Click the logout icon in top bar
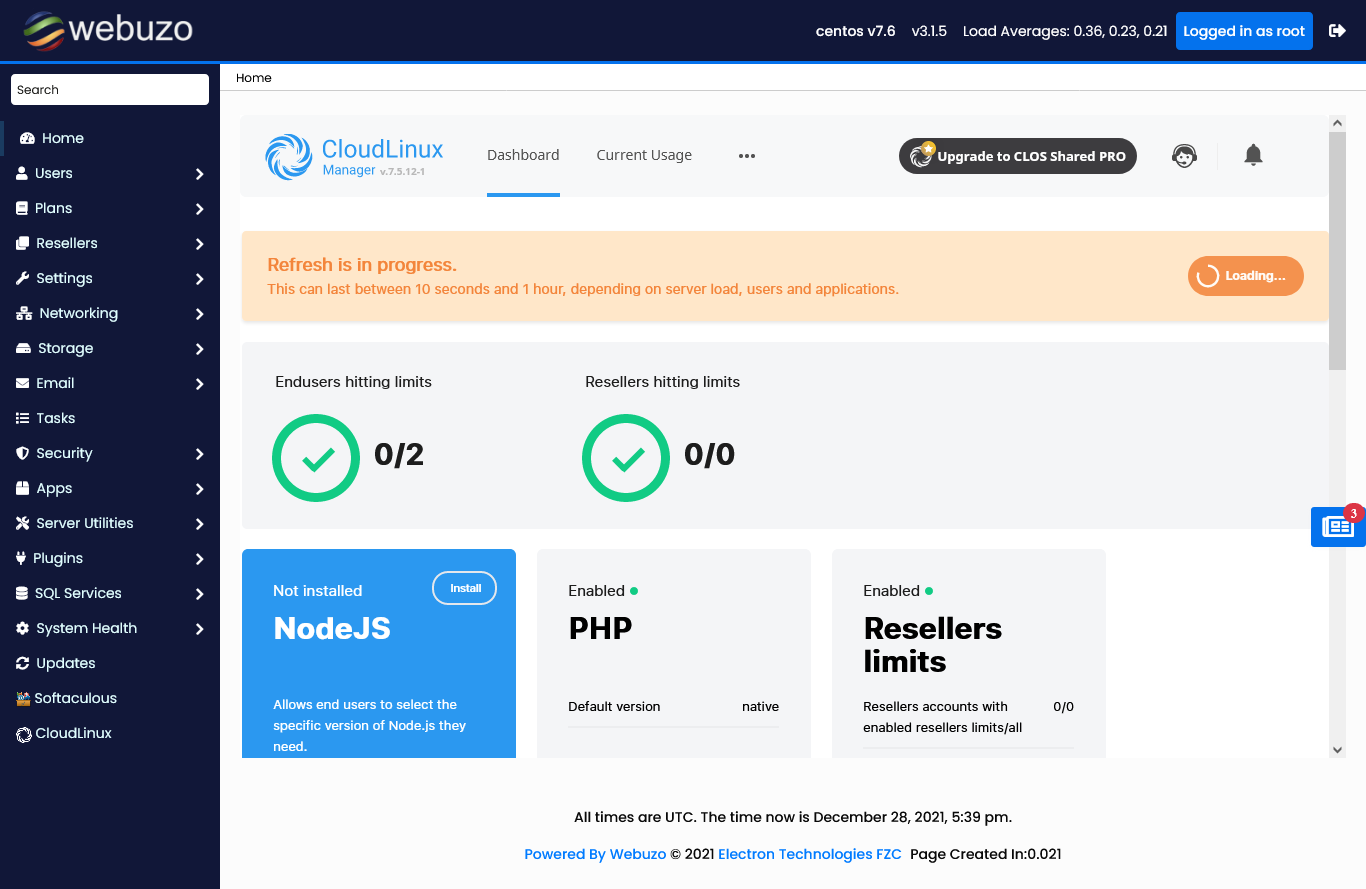This screenshot has height=889, width=1366. tap(1337, 31)
